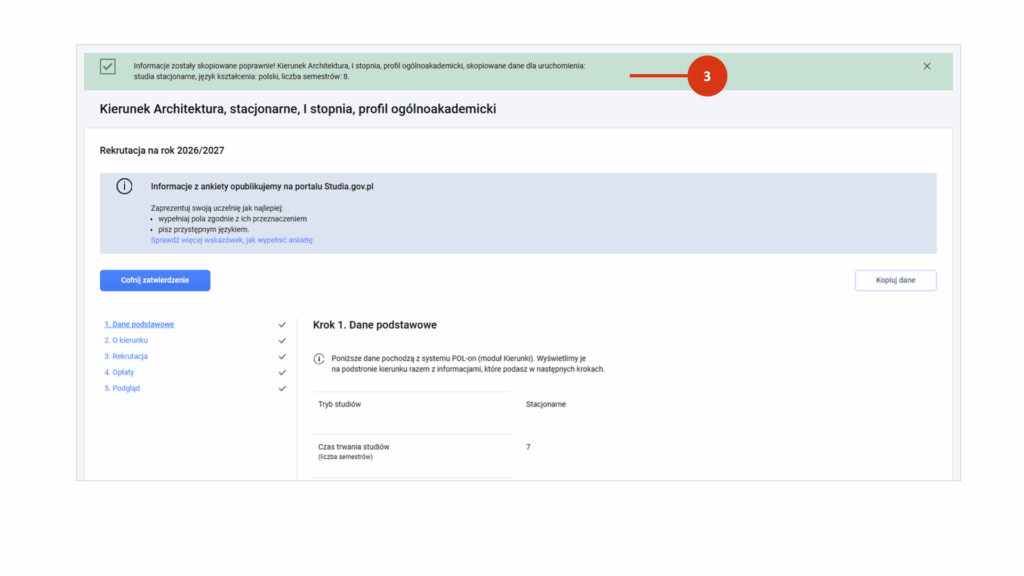Go to step '1. Dane podstawowe'
Screen dimensions: 1024x576
[x=139, y=324]
